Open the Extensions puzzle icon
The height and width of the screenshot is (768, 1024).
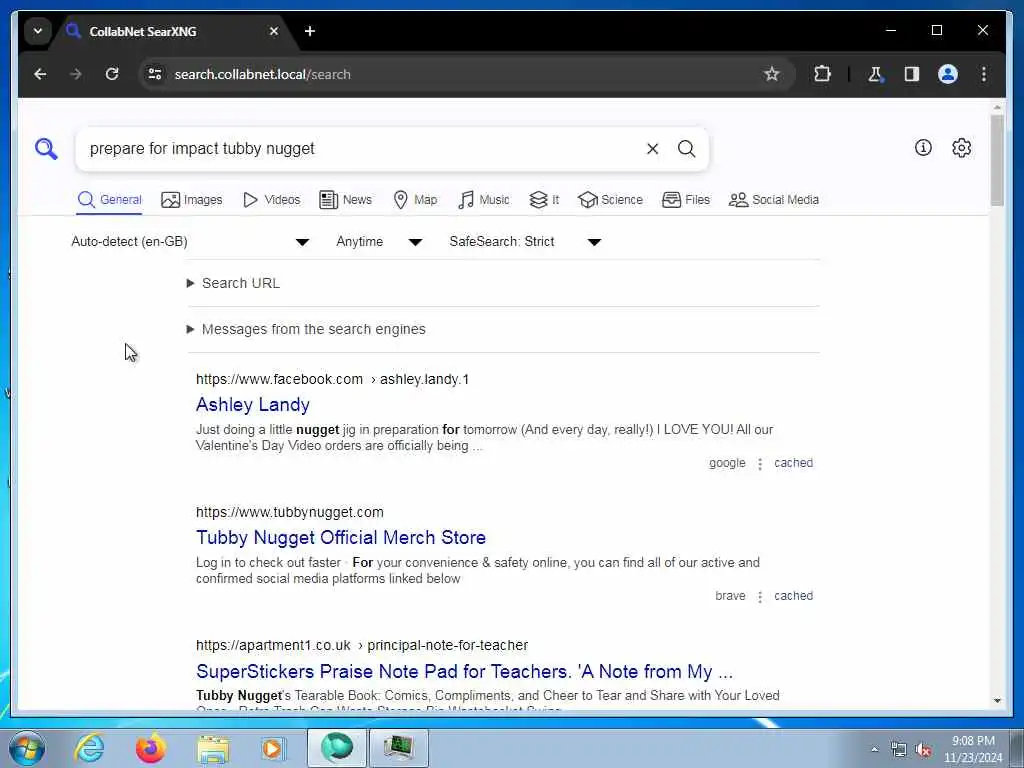[822, 74]
